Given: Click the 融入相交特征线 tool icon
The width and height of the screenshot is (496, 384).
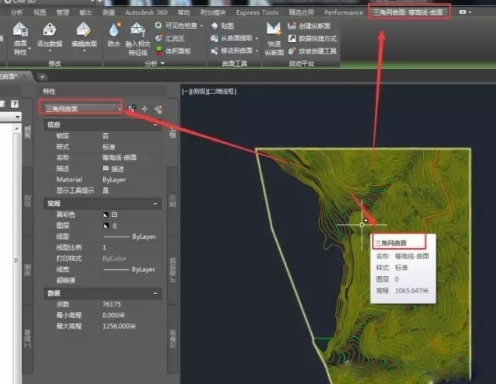Looking at the screenshot, I should pyautogui.click(x=137, y=30).
